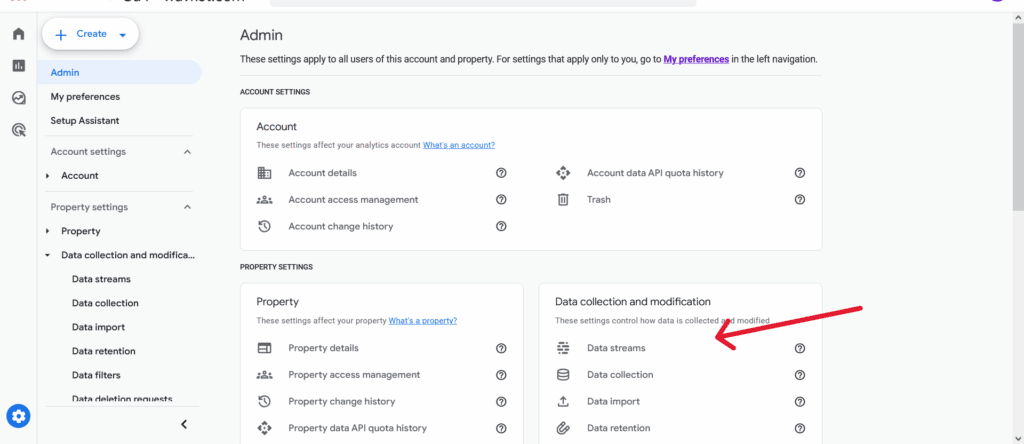Screen dimensions: 1024x444
Task: Open help icon for Account access management
Action: click(x=501, y=200)
